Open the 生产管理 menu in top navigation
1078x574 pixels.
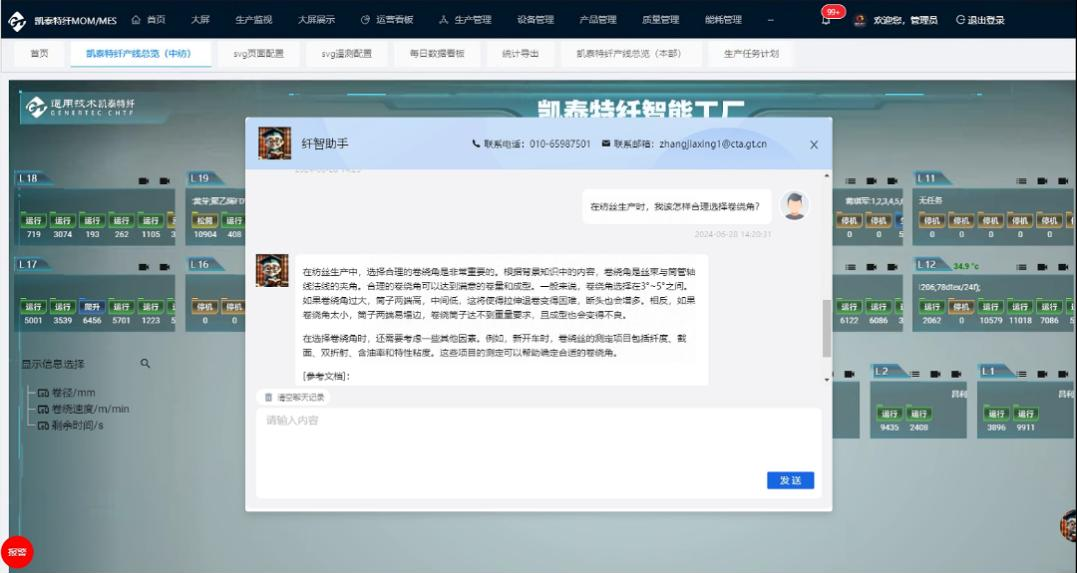[465, 20]
